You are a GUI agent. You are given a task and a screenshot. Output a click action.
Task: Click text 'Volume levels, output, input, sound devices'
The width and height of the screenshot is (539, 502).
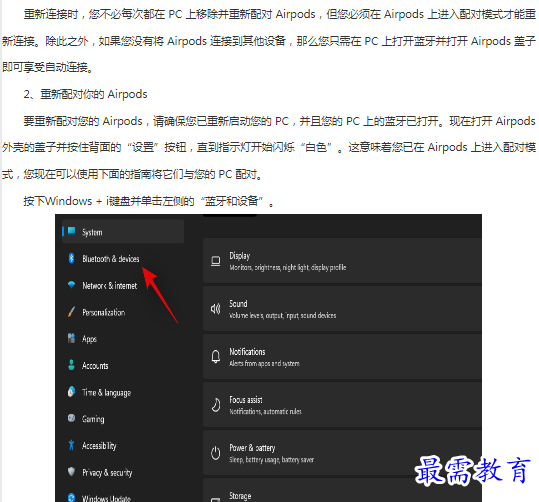coord(283,315)
